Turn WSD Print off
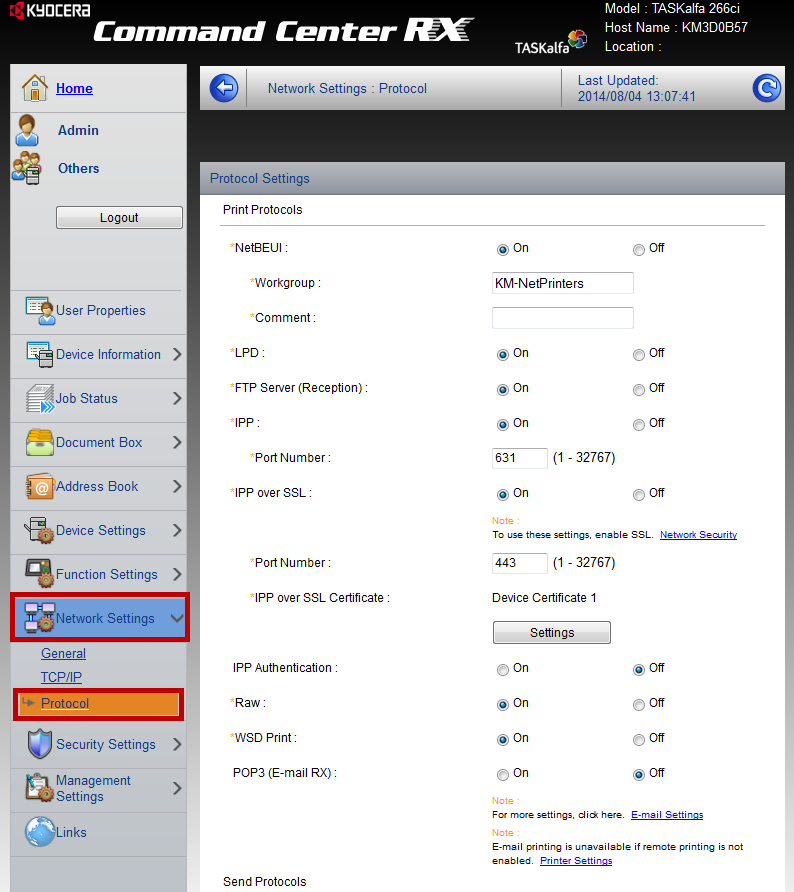This screenshot has width=794, height=892. pyautogui.click(x=639, y=740)
